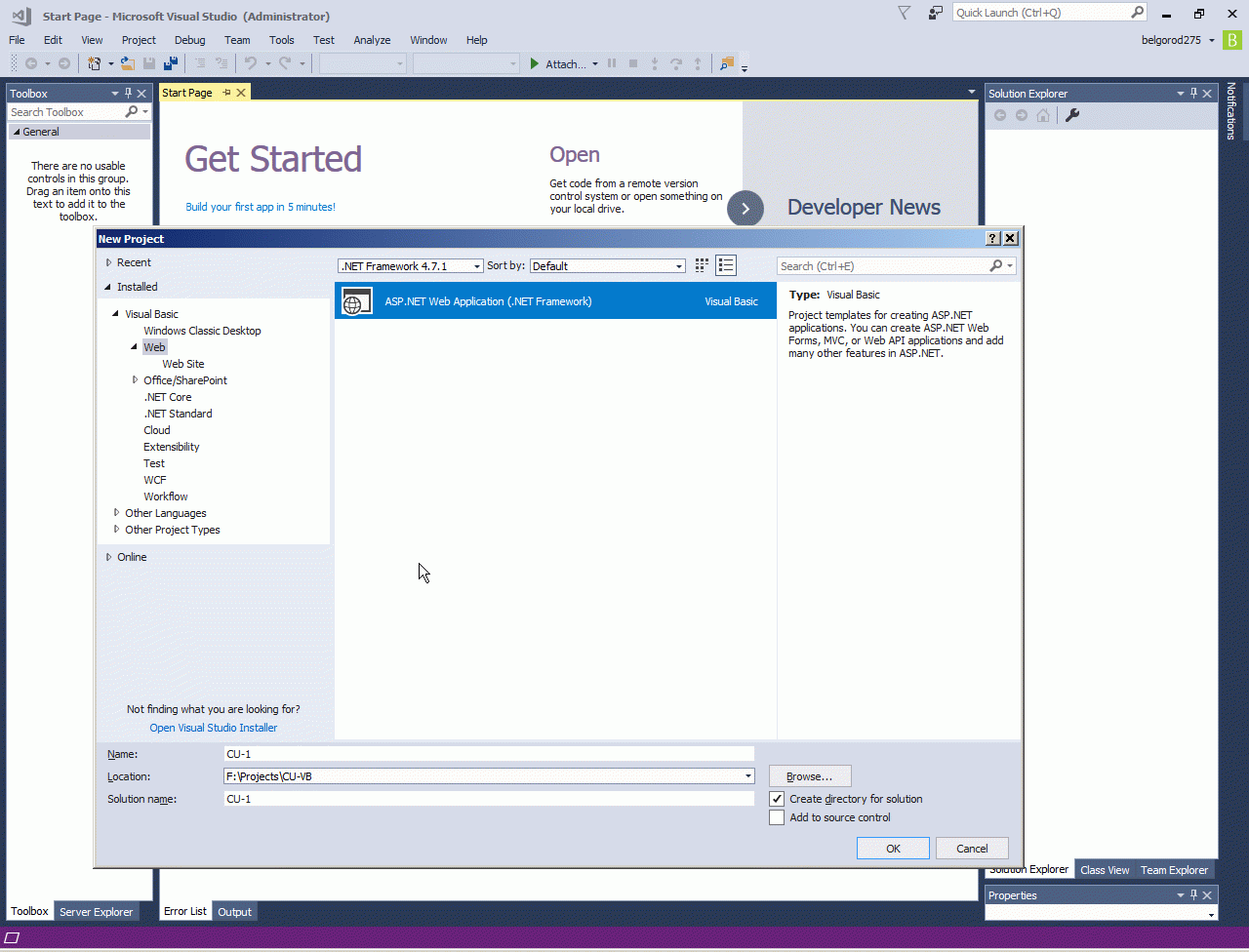The image size is (1249, 952).
Task: Click Build your first app in 5 minutes link
Action: click(x=261, y=207)
